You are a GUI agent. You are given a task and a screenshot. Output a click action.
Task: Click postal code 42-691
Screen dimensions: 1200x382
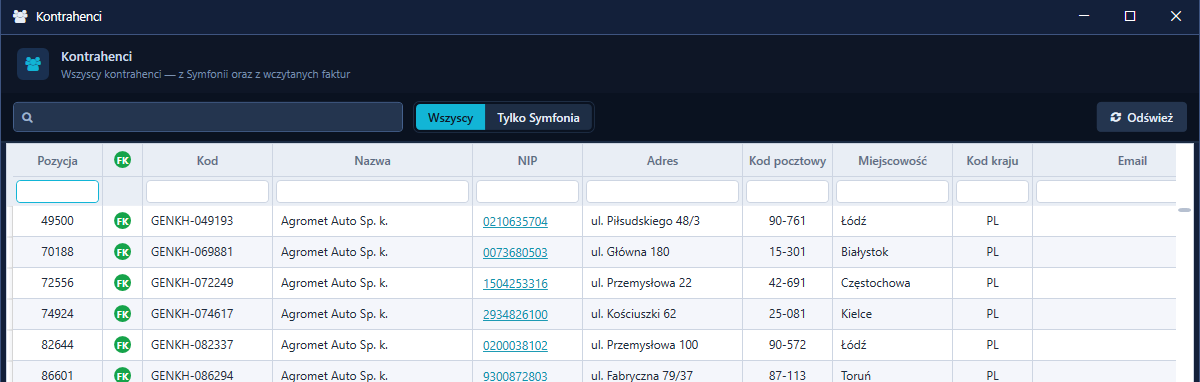click(x=787, y=283)
